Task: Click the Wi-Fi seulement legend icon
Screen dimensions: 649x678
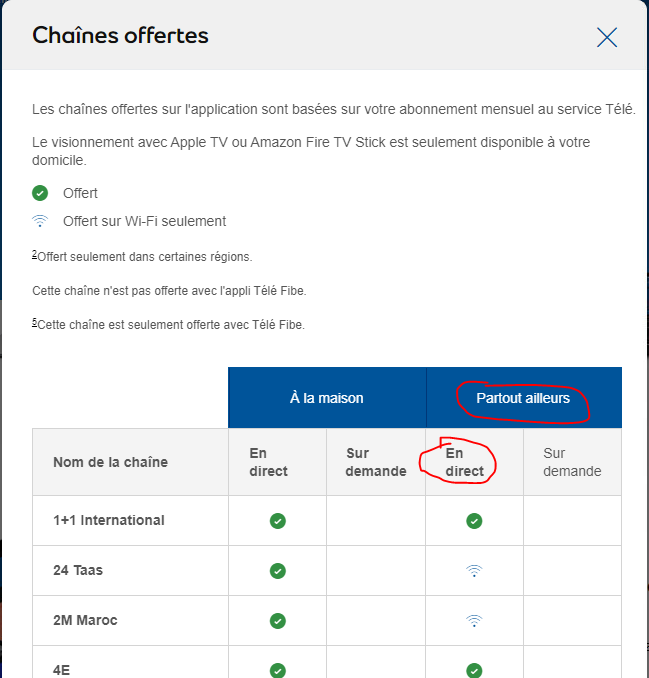Action: (x=40, y=221)
